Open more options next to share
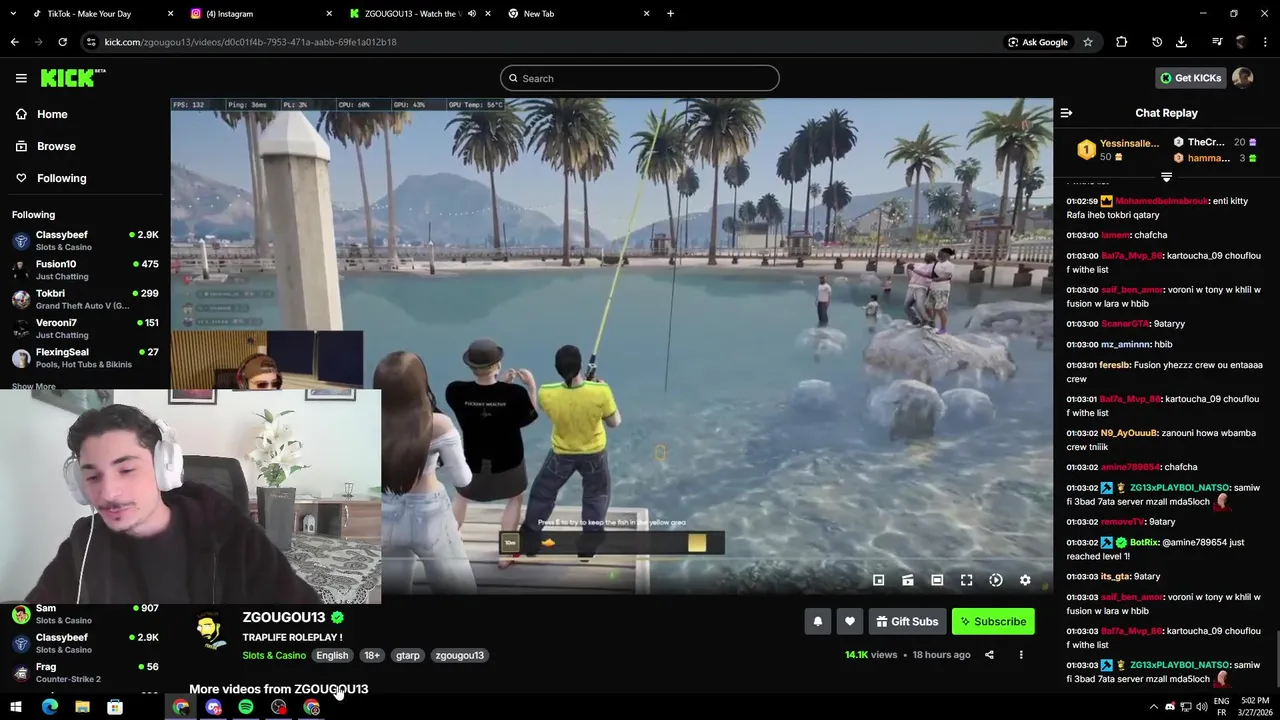Screen dimensions: 1280x720 [1021, 655]
